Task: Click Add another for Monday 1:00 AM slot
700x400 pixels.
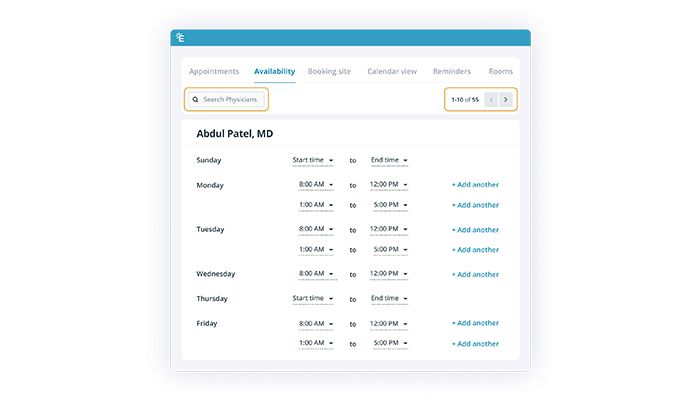Action: coord(475,205)
